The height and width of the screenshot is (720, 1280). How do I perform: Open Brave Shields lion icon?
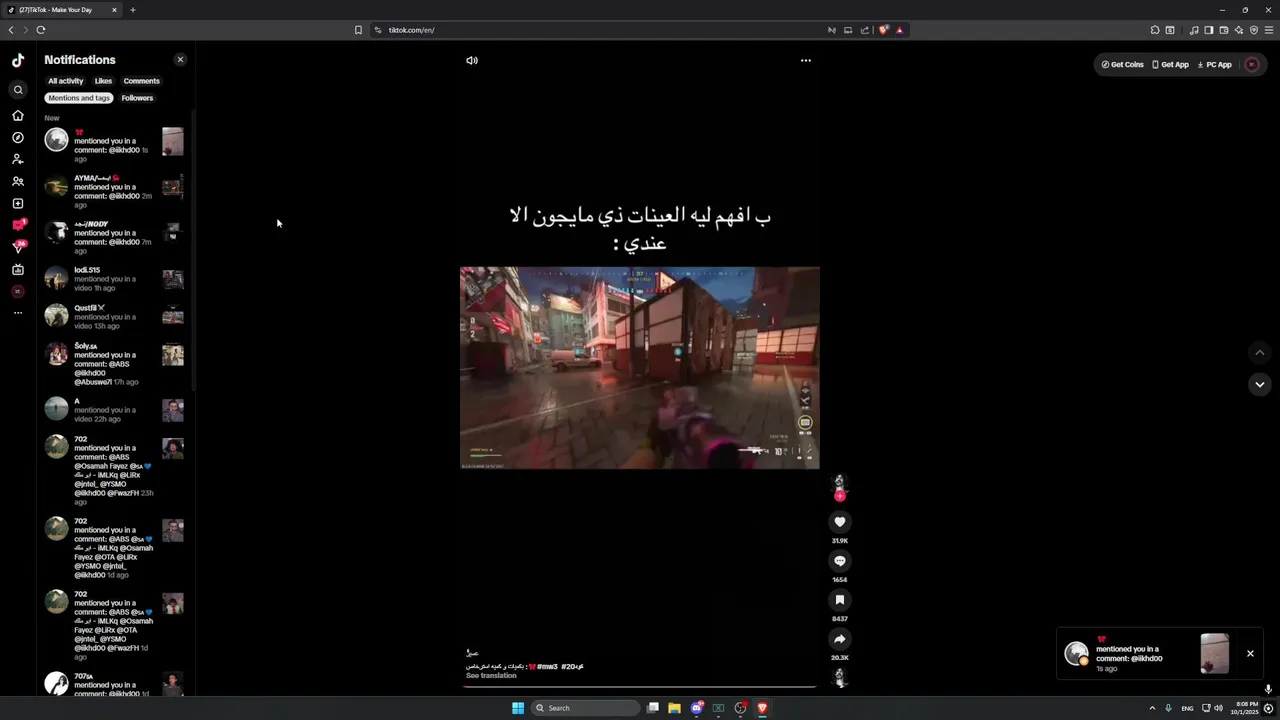[x=883, y=30]
